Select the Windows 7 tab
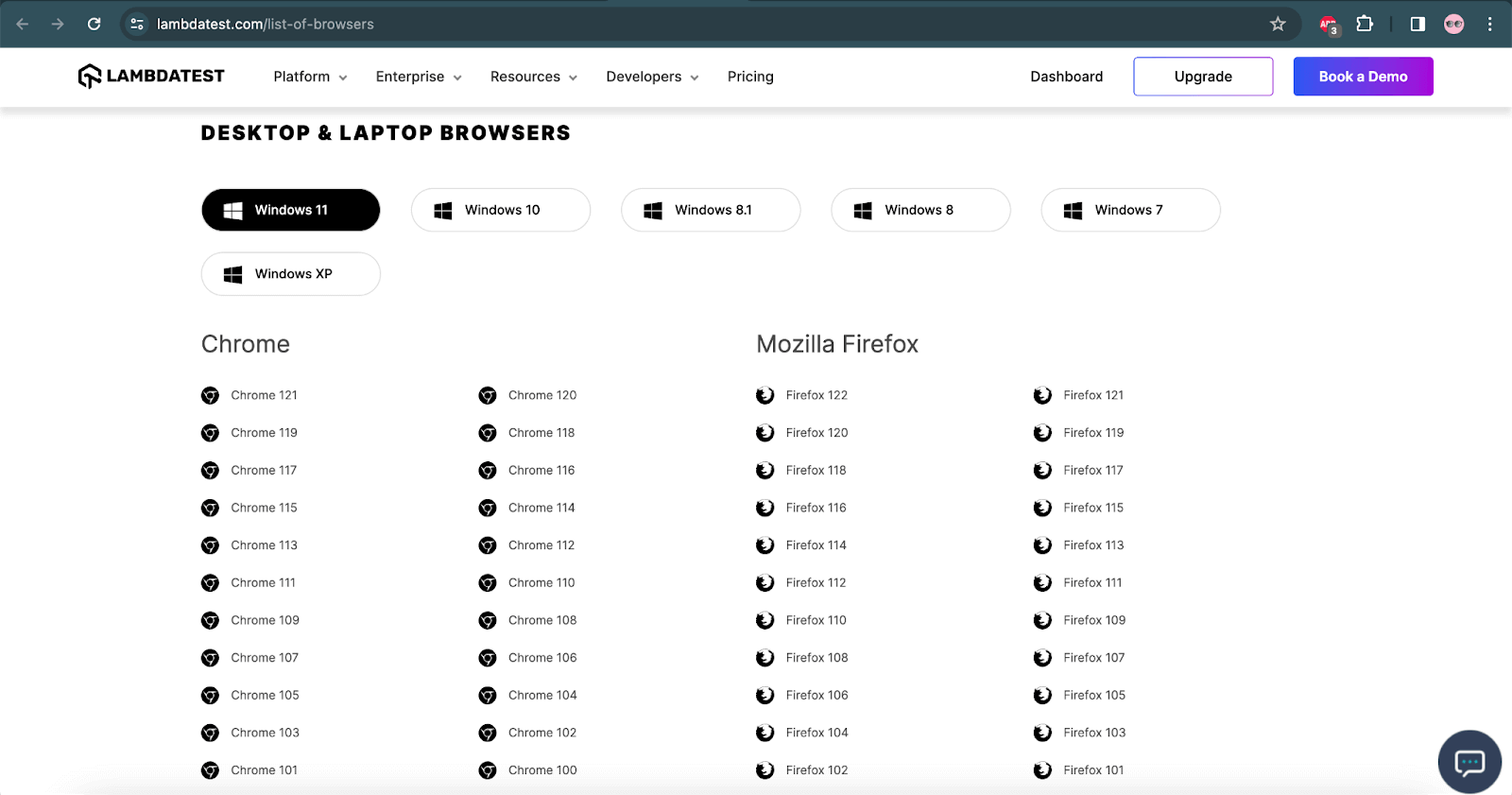 (1130, 210)
